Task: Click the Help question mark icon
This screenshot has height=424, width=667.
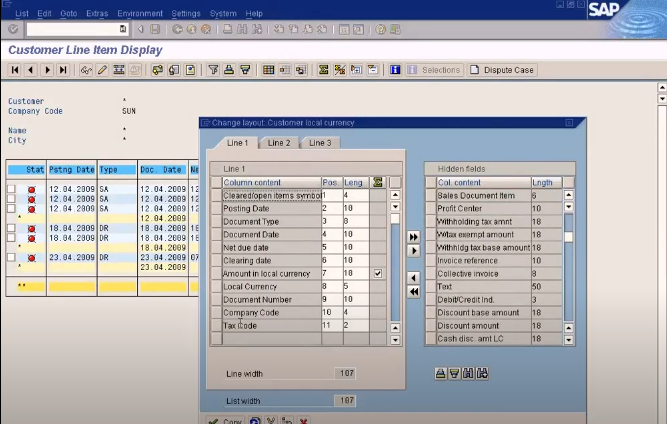Action: 381,29
